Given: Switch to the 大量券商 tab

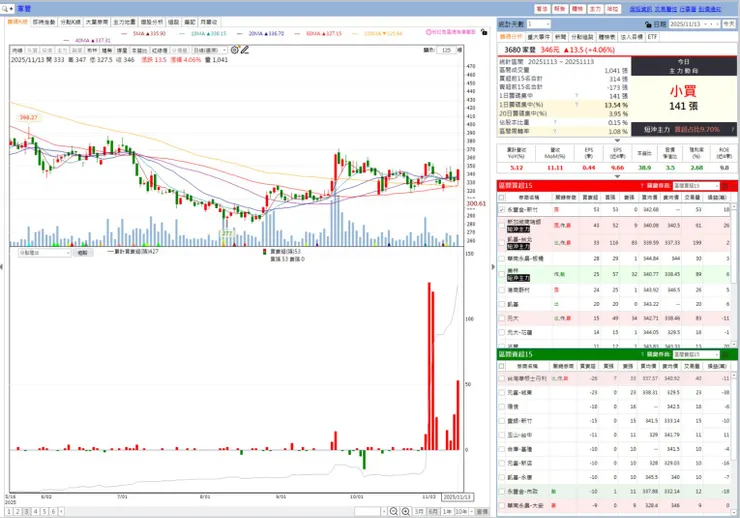Looking at the screenshot, I should pos(97,22).
